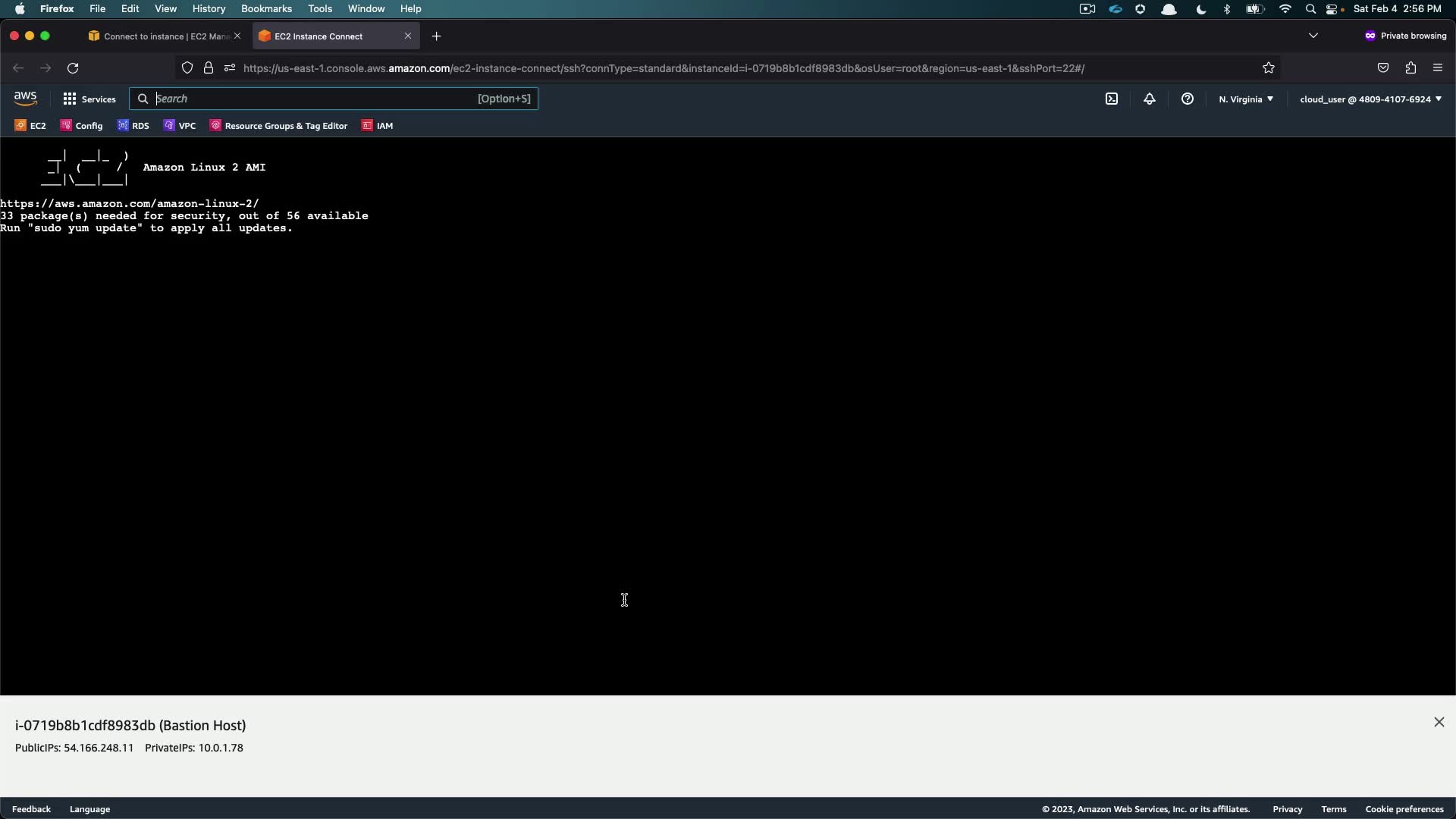Click the AWS logo home icon
This screenshot has height=819, width=1456.
tap(25, 99)
